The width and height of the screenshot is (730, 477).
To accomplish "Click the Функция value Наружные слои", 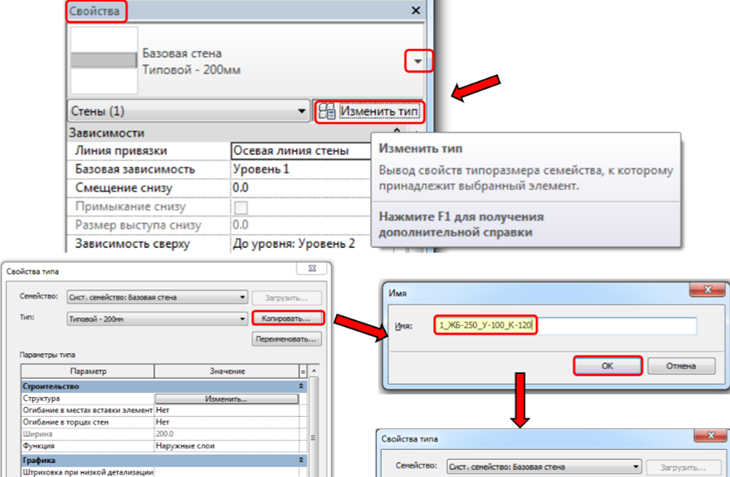I will 226,446.
